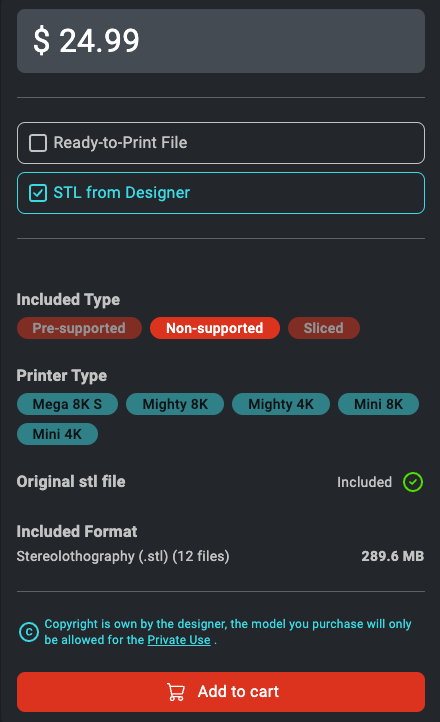Screen dimensions: 440x722
Task: Open the Private Use link
Action: [179, 640]
